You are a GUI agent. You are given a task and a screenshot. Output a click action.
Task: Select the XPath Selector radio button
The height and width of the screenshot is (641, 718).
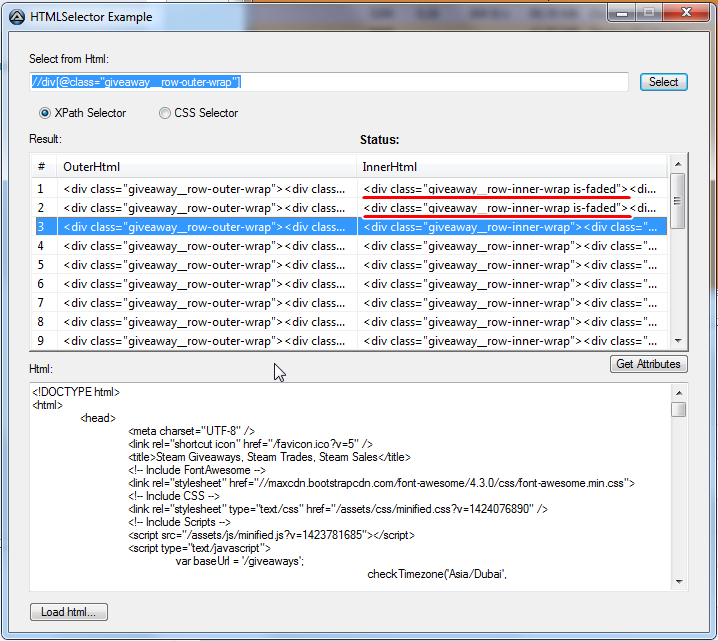pyautogui.click(x=45, y=113)
